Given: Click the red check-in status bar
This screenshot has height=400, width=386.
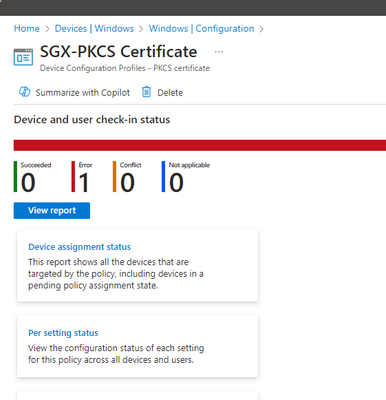Looking at the screenshot, I should pos(200,145).
